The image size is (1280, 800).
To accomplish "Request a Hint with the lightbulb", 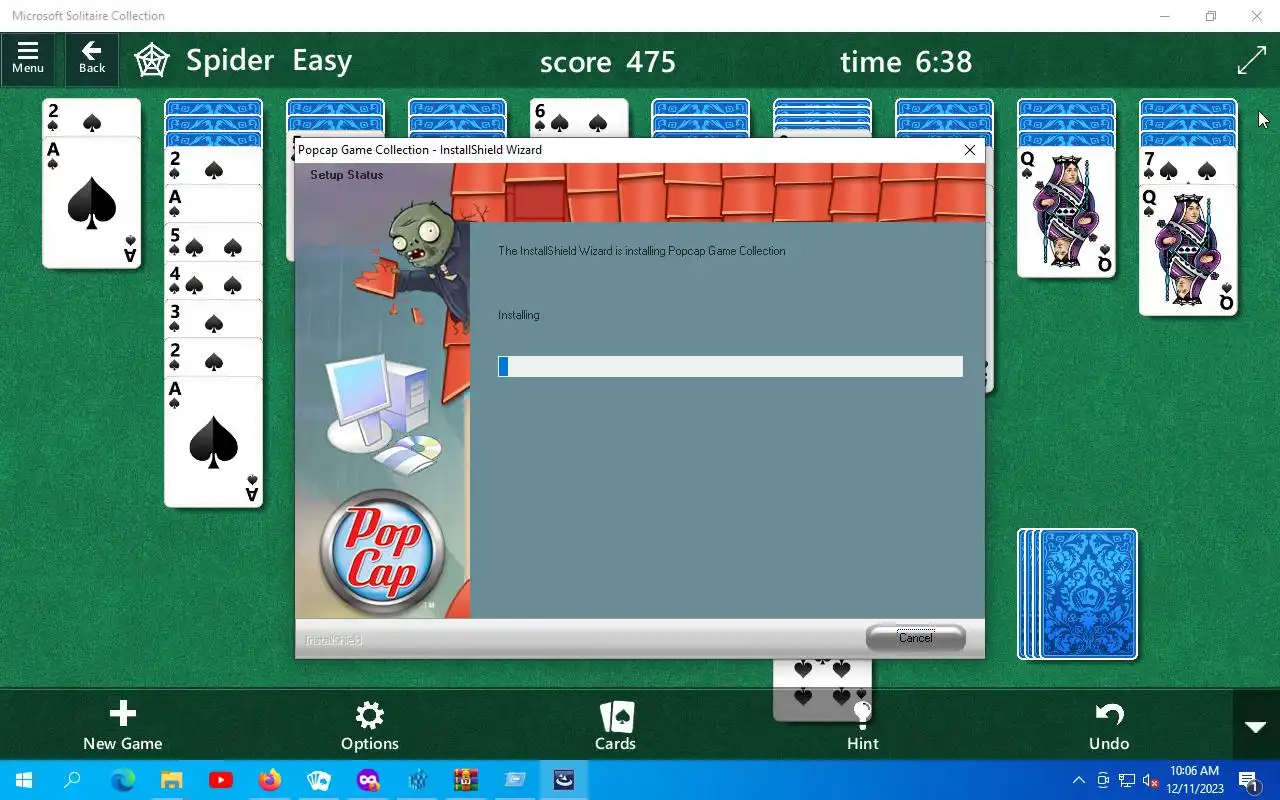I will point(862,726).
